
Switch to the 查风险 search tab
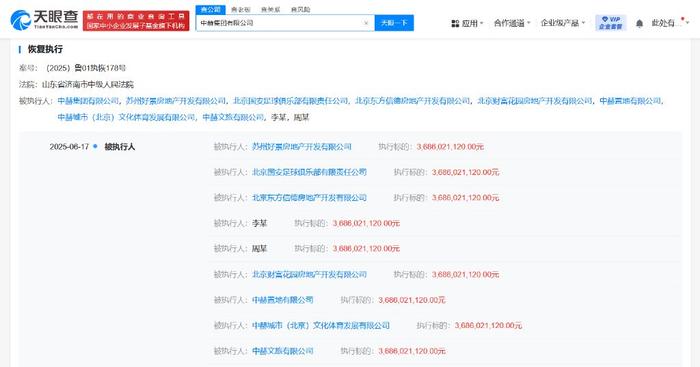[300, 9]
